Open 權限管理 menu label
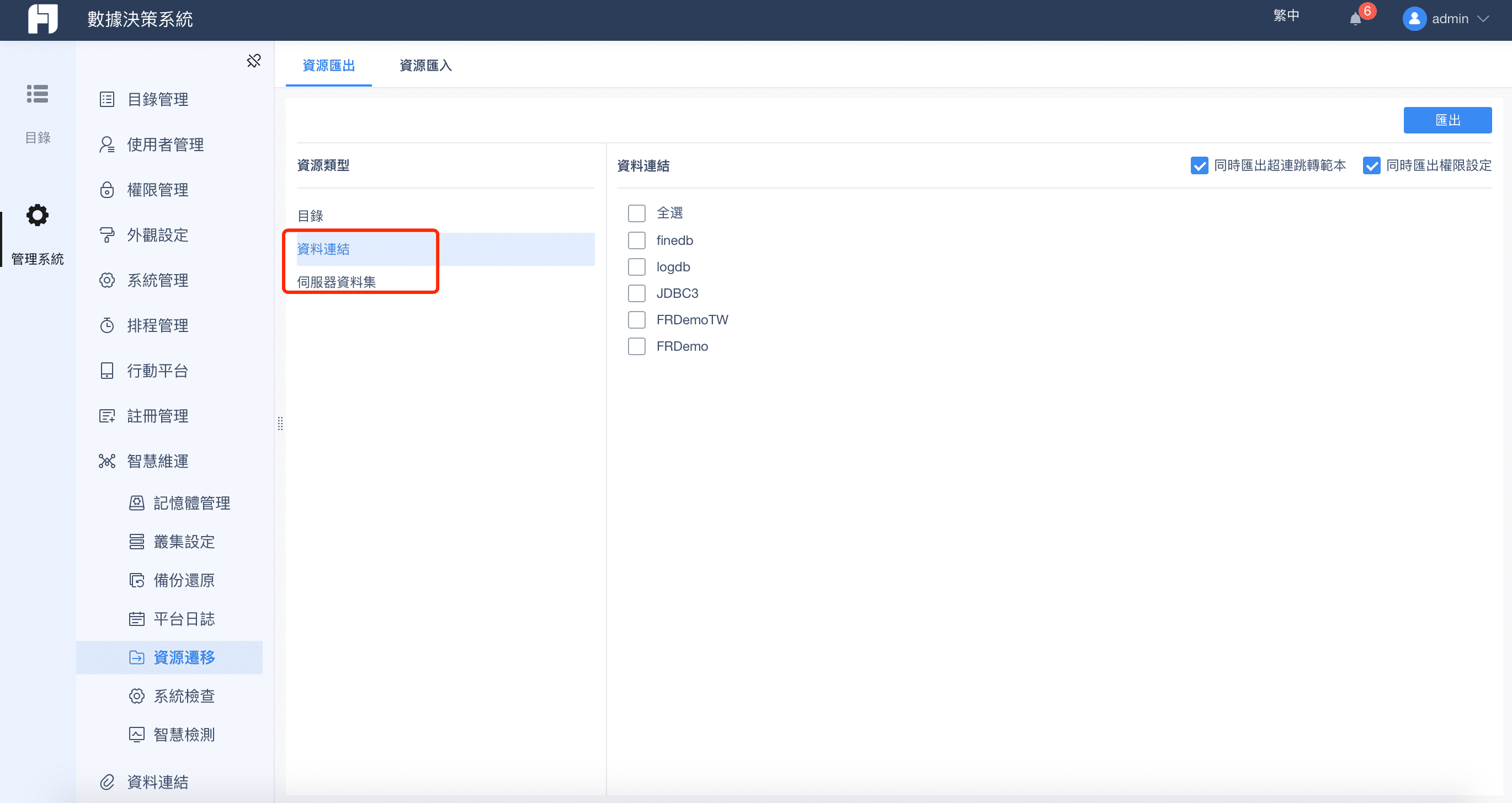Viewport: 1512px width, 803px height. [x=158, y=190]
